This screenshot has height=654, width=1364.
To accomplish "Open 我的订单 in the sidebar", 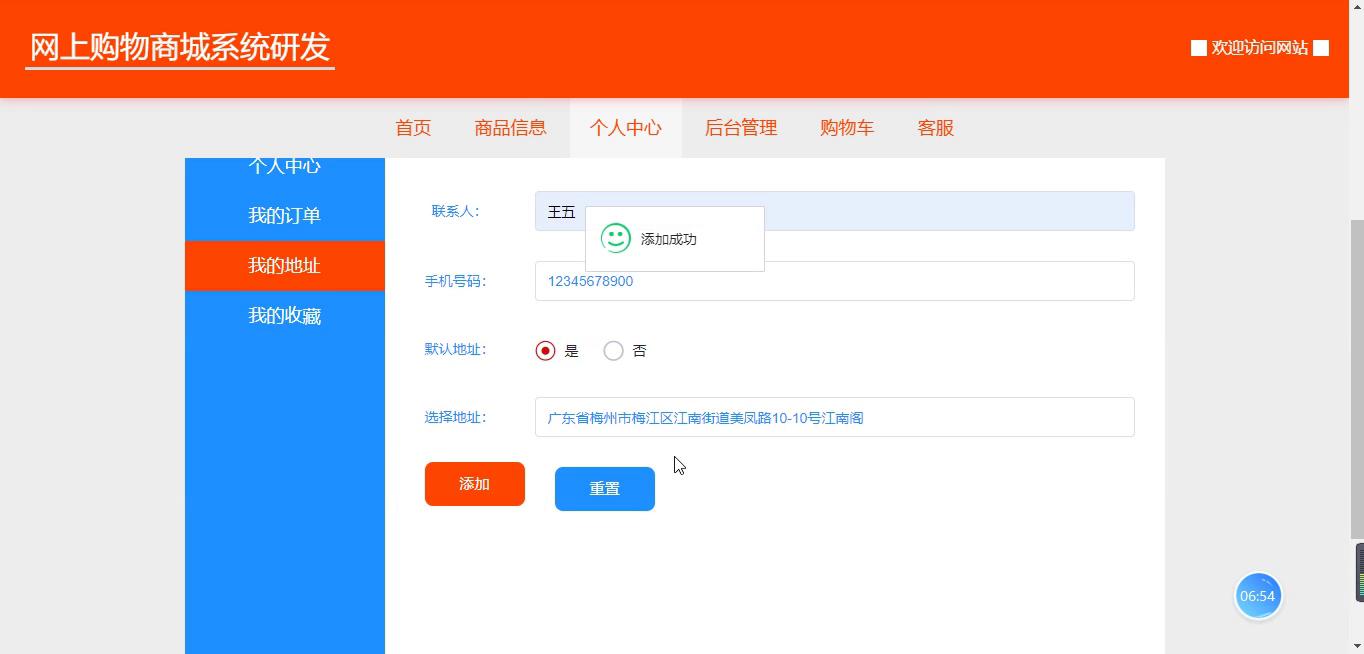I will 284,216.
